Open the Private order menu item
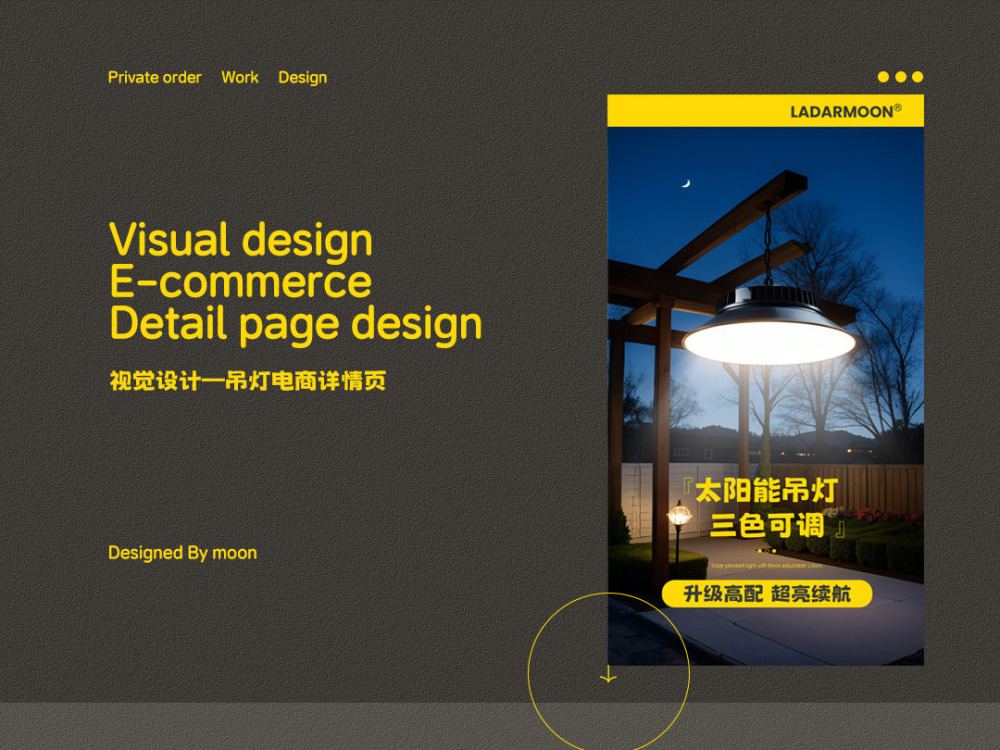Screen dimensions: 1000x750 [154, 77]
